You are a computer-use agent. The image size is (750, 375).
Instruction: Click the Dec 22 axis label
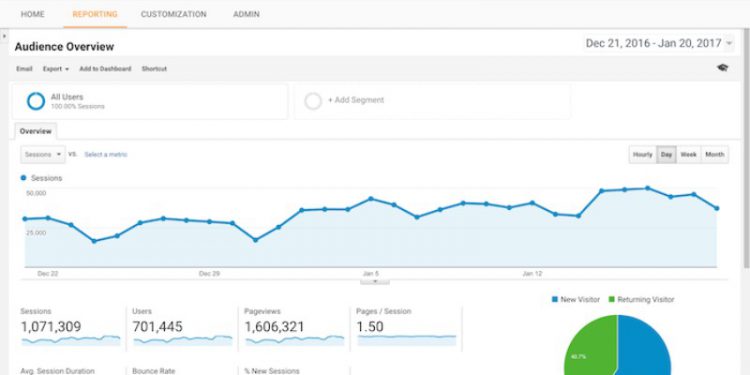pyautogui.click(x=48, y=274)
